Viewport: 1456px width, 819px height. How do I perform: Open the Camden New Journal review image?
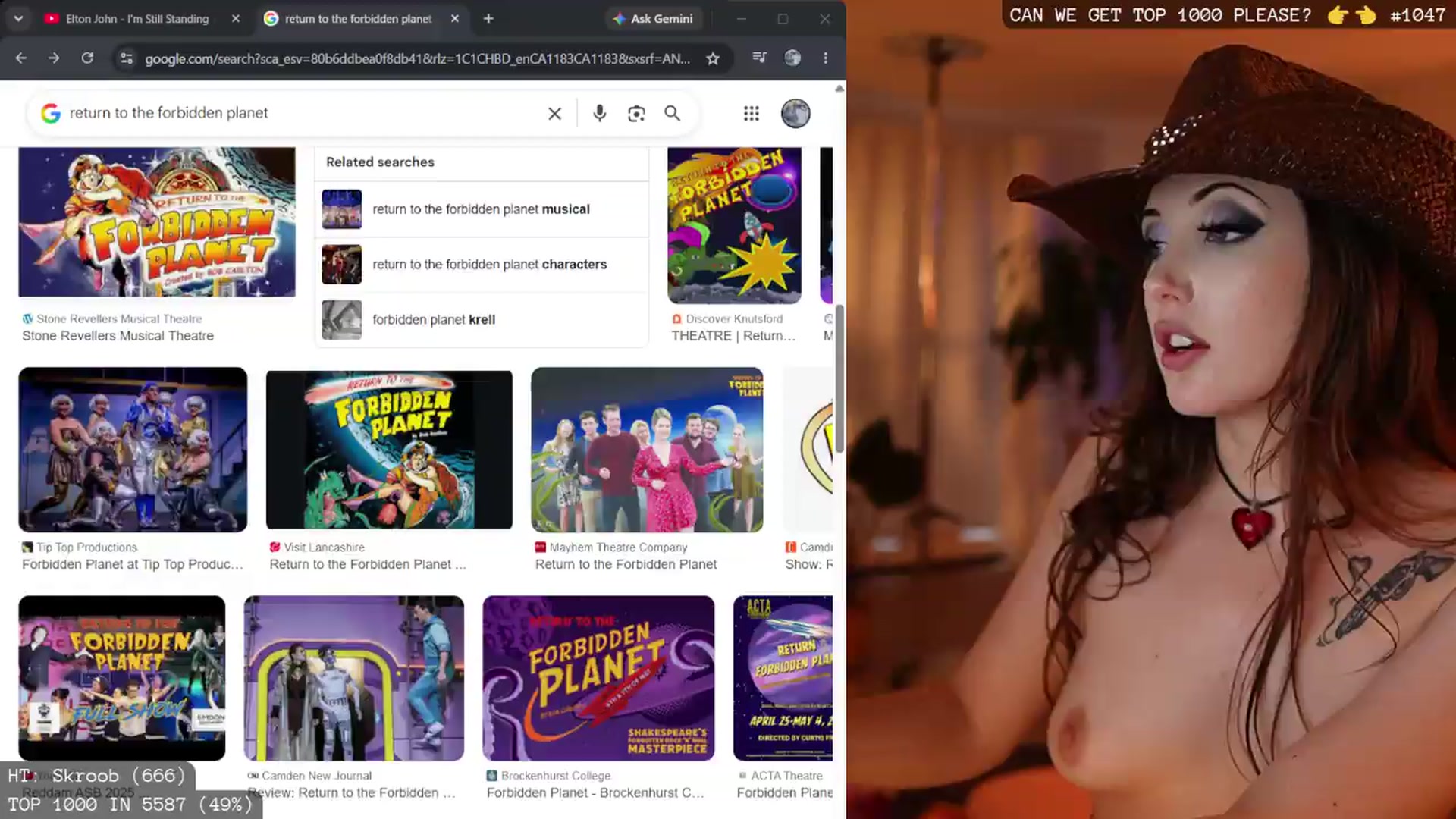coord(354,678)
